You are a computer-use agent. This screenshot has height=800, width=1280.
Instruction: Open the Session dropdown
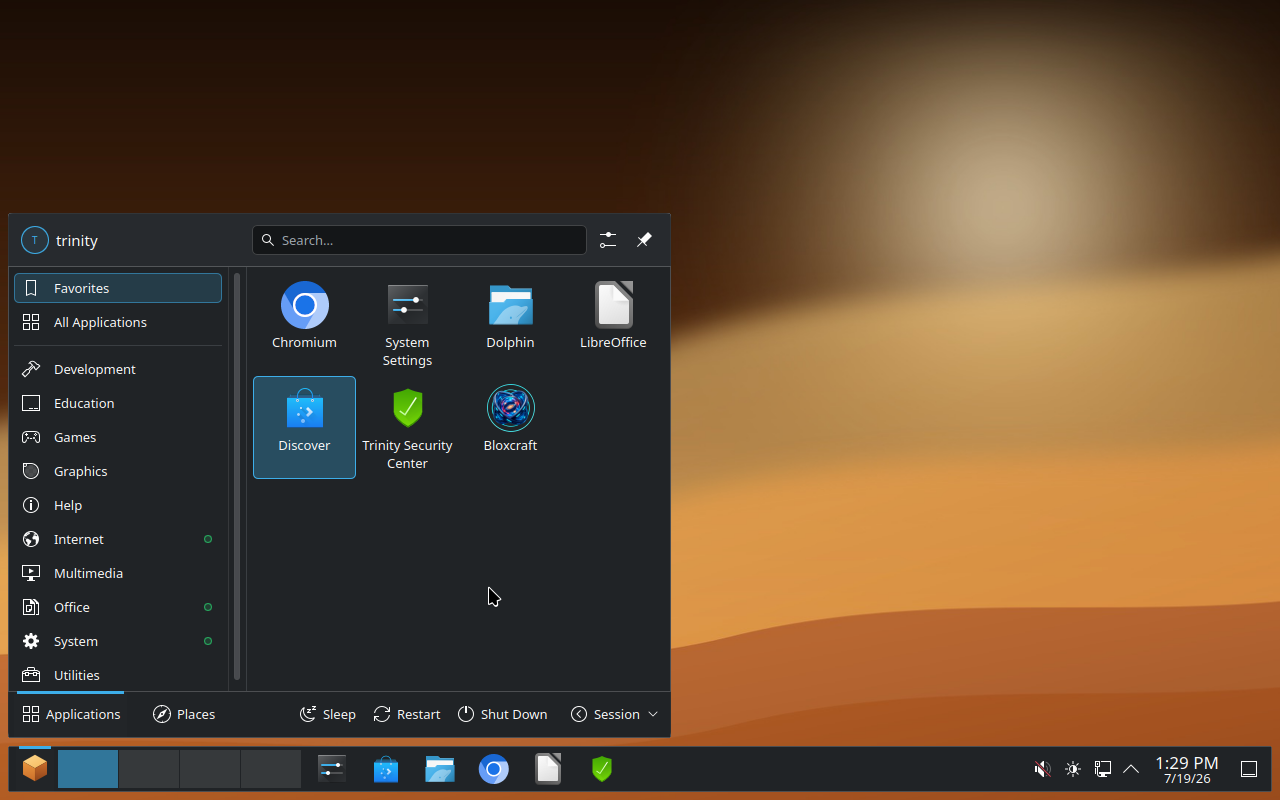pyautogui.click(x=614, y=714)
